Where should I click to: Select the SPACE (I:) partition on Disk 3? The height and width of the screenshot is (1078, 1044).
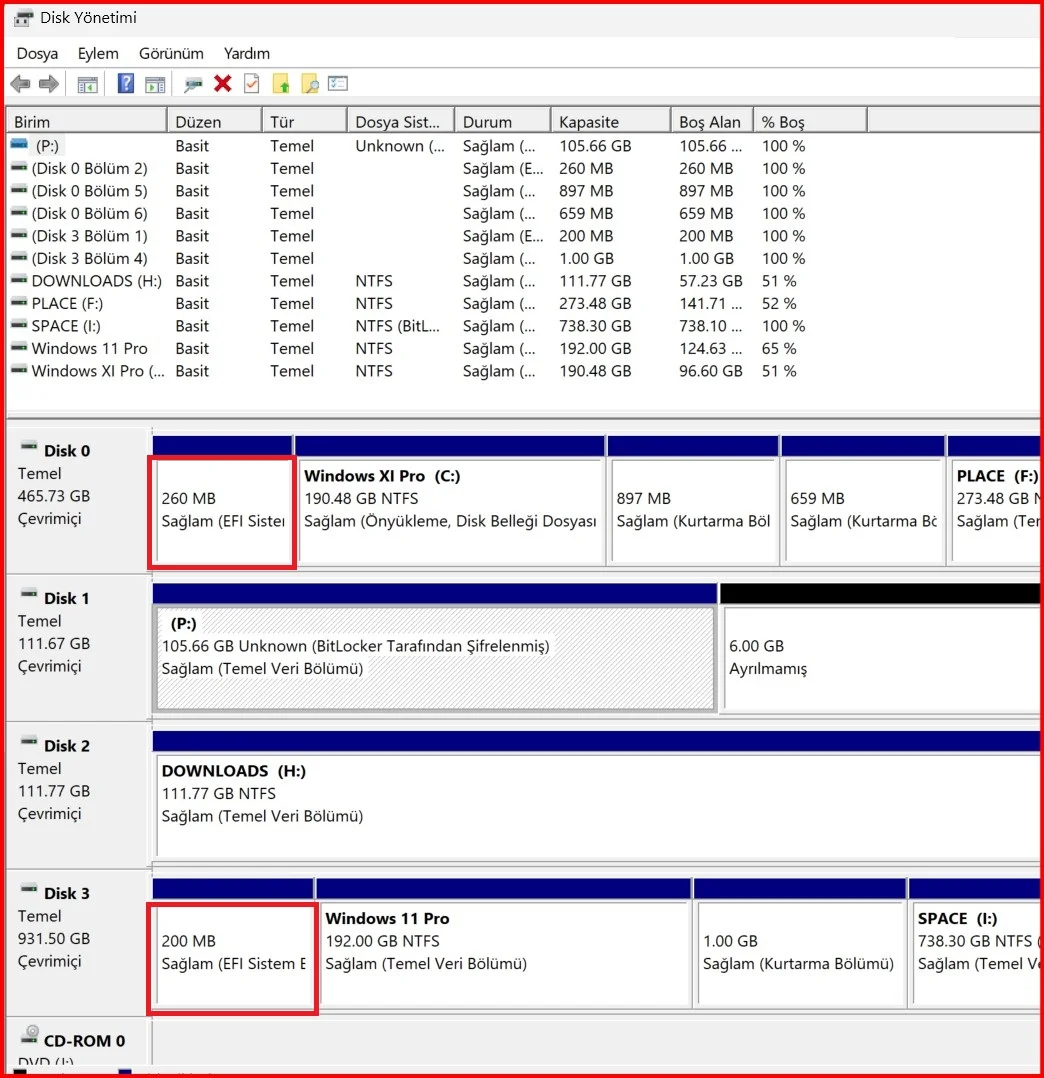(x=975, y=954)
